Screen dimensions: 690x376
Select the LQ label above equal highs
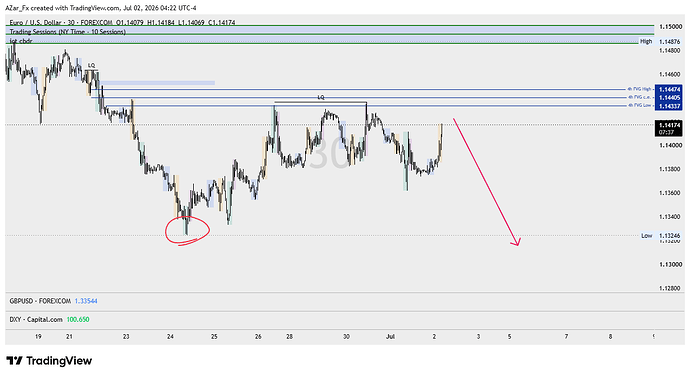point(321,97)
